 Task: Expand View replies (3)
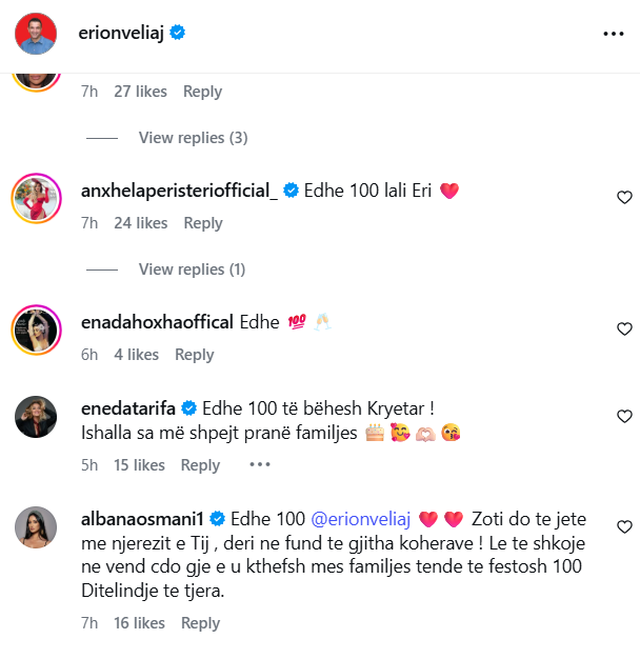(193, 137)
